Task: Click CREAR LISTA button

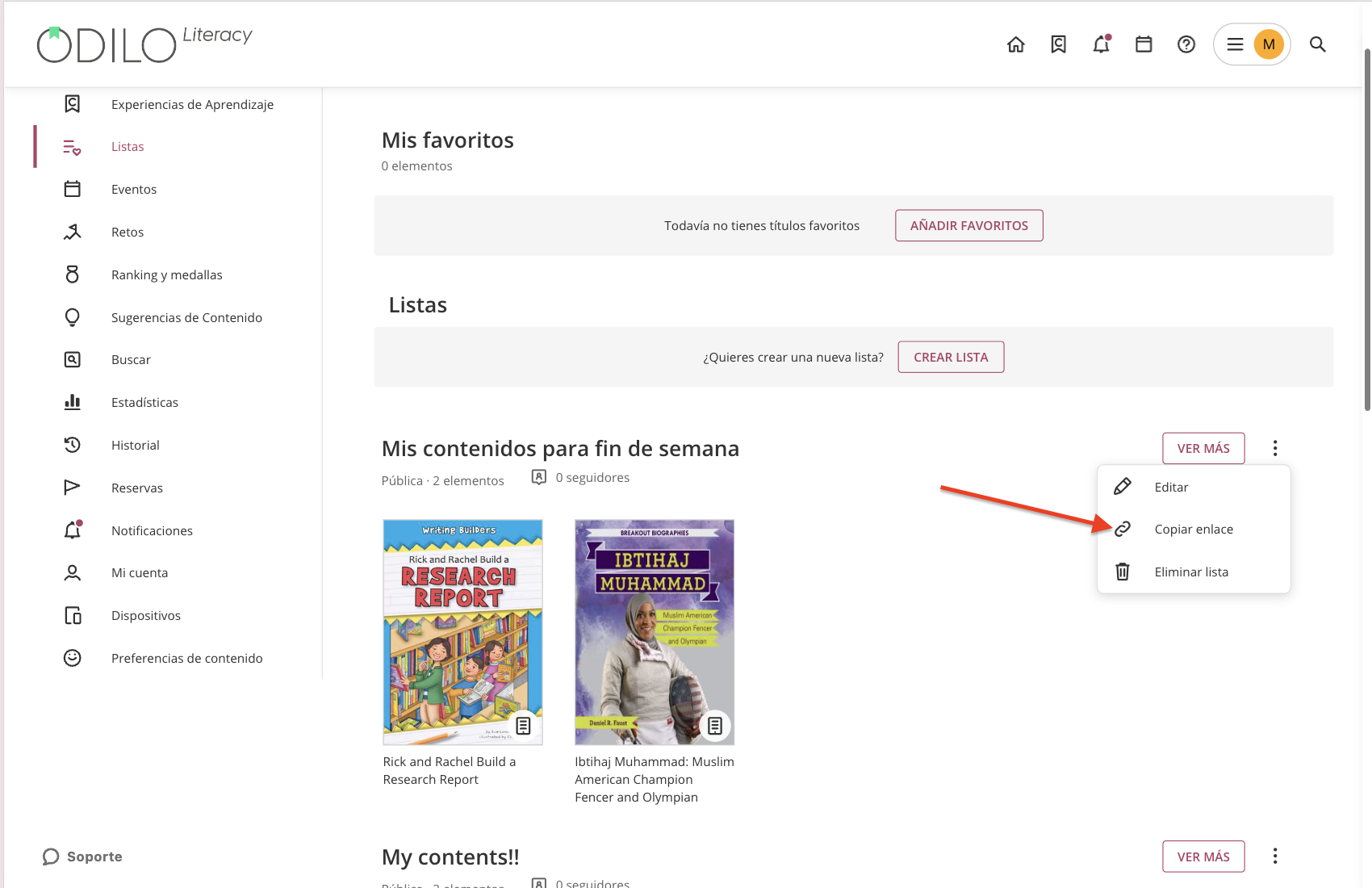Action: click(x=951, y=357)
